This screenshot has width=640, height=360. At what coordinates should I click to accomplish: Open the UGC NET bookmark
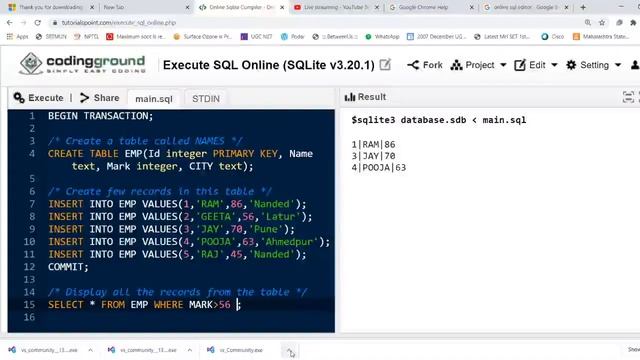coord(256,37)
